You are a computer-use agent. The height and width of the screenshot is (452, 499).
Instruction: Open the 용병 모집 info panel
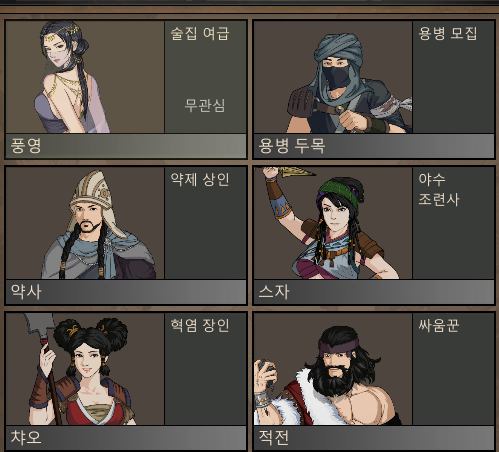453,77
